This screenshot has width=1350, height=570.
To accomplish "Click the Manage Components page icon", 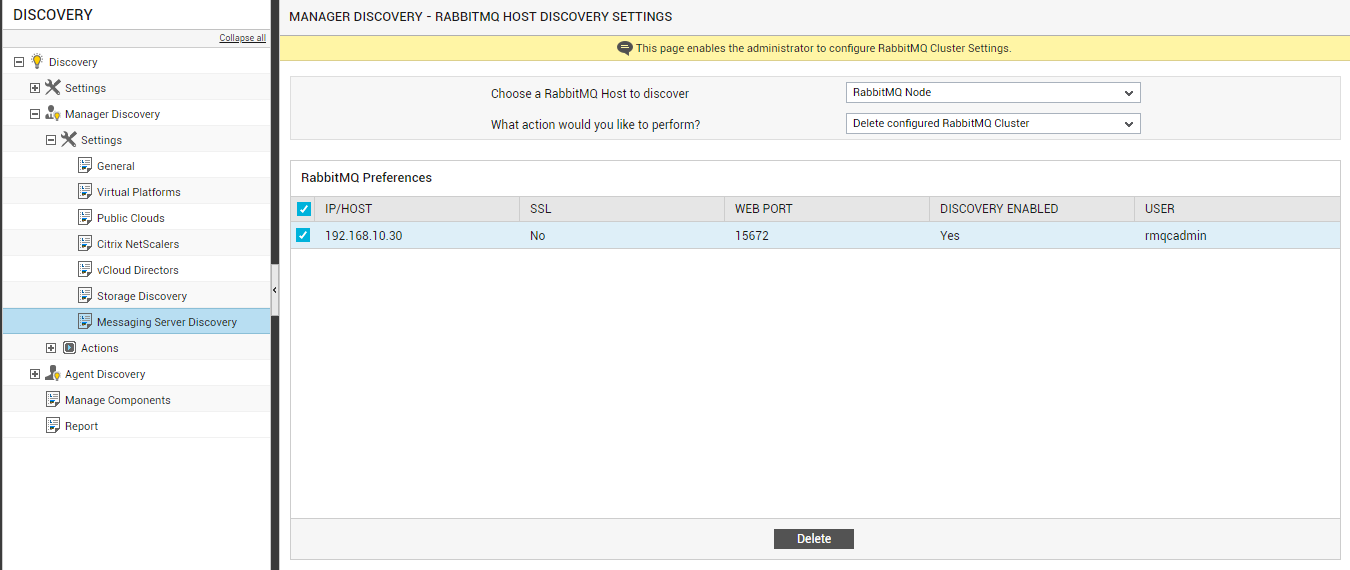I will [53, 399].
